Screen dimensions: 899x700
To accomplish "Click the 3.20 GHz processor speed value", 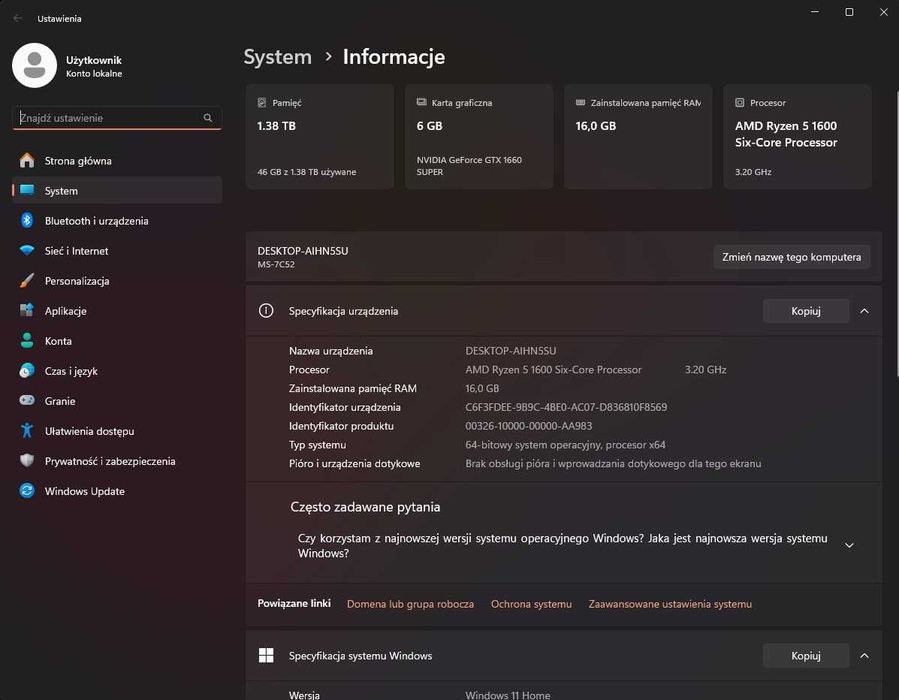I will click(x=705, y=370).
